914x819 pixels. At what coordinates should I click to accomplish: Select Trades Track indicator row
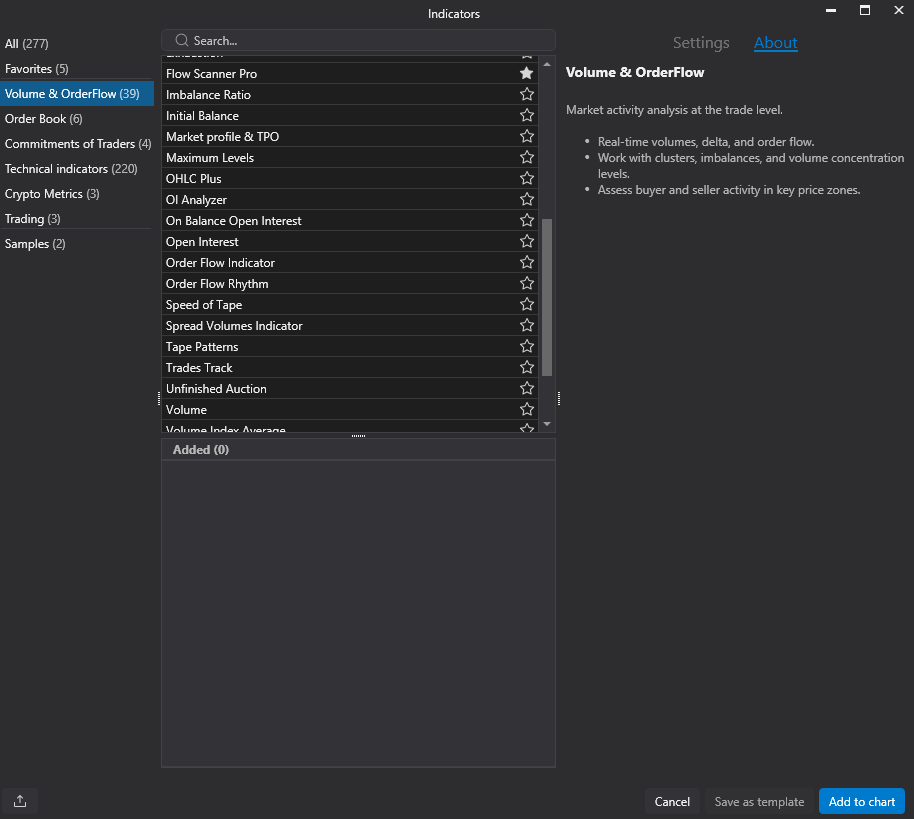350,367
